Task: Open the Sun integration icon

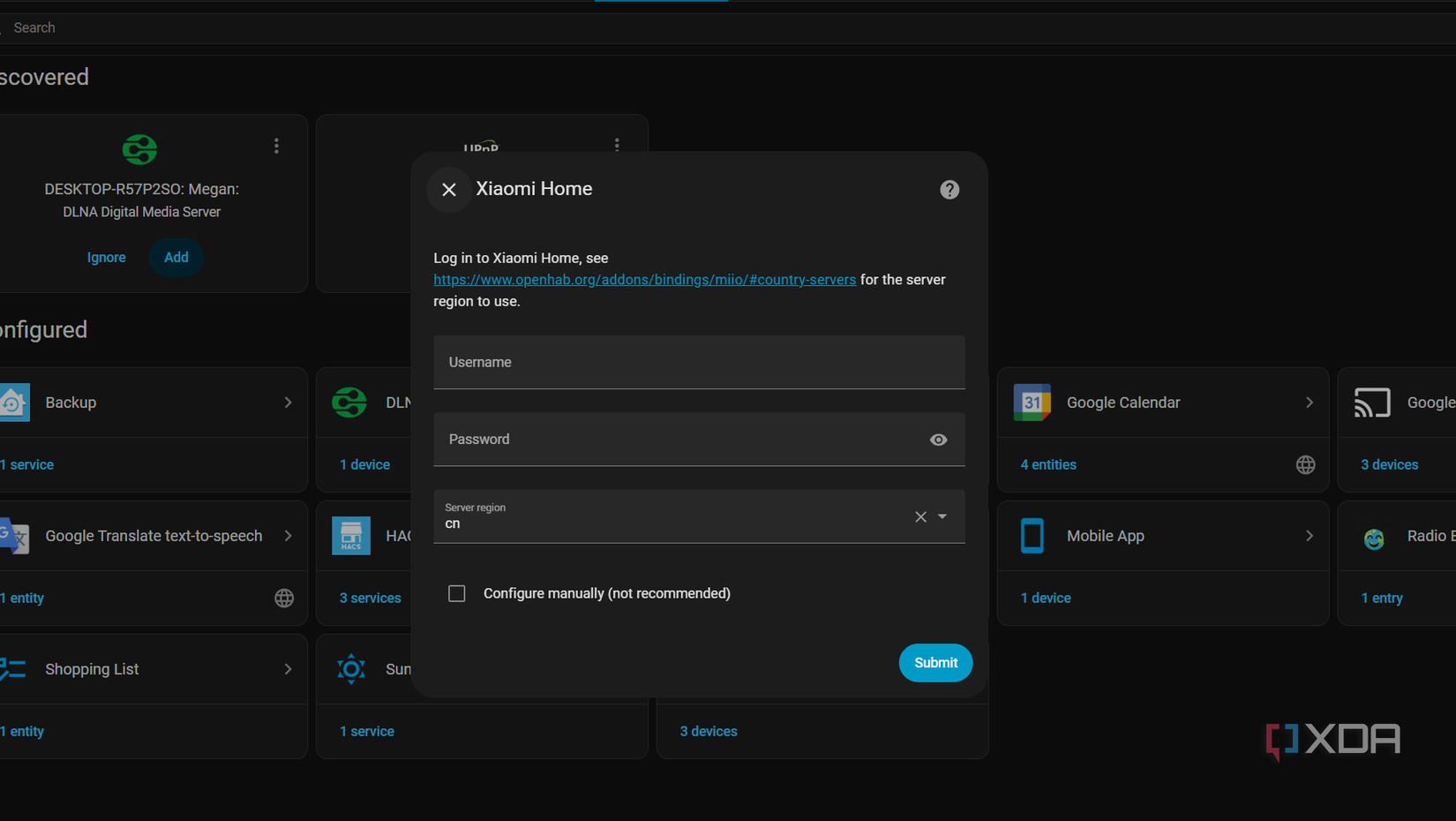Action: coord(351,669)
